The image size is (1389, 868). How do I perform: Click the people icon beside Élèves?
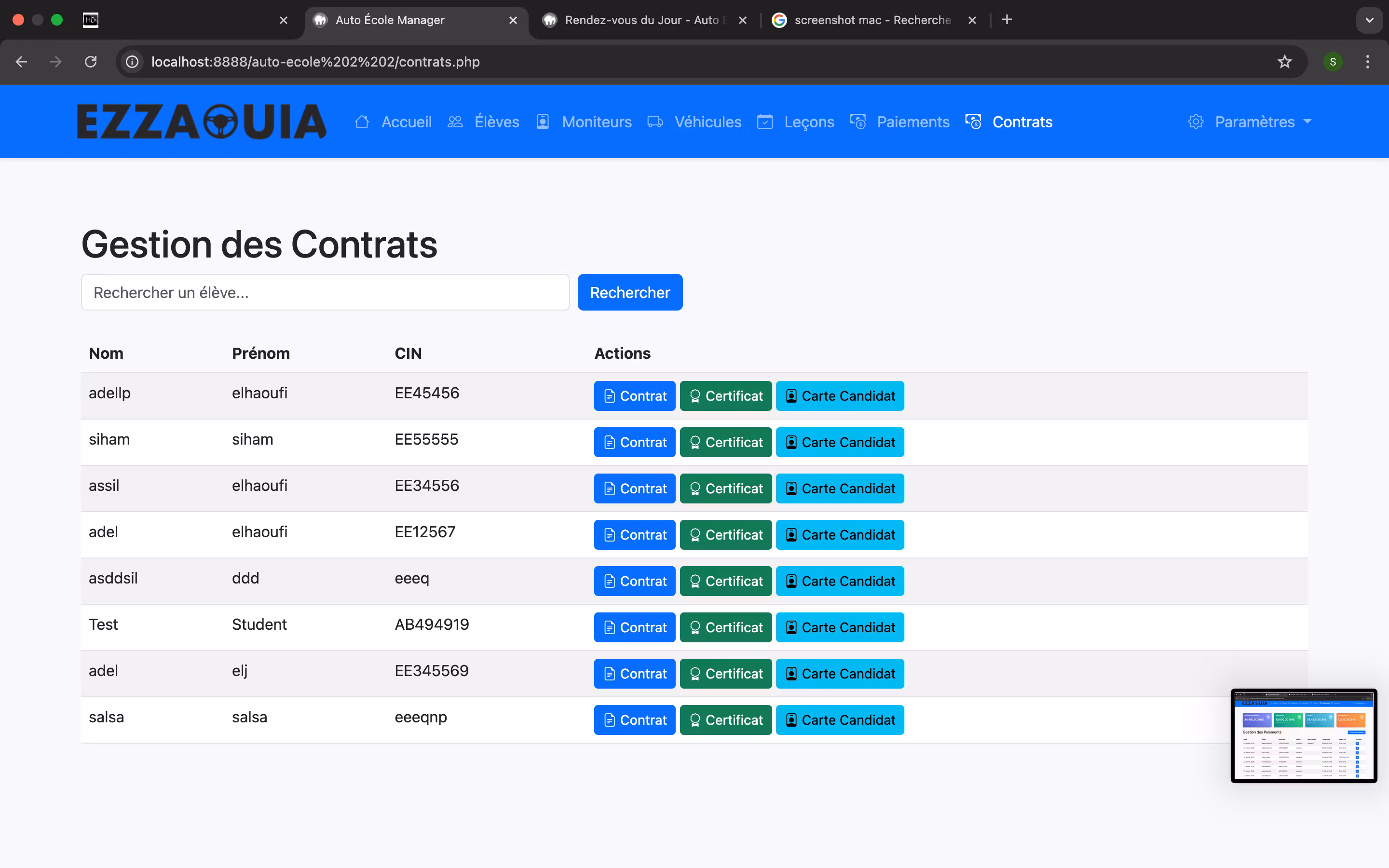pyautogui.click(x=455, y=122)
